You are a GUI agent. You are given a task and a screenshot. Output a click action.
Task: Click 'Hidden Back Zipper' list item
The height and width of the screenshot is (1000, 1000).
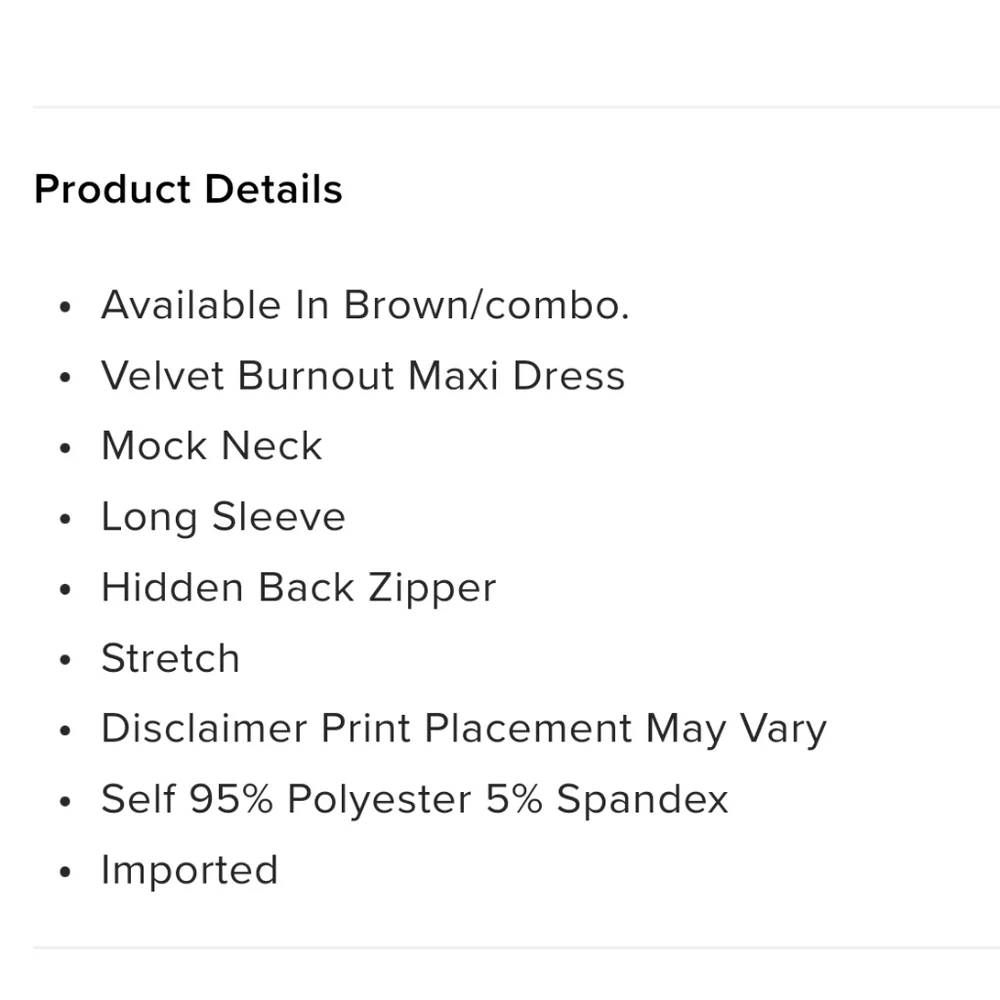(x=298, y=588)
